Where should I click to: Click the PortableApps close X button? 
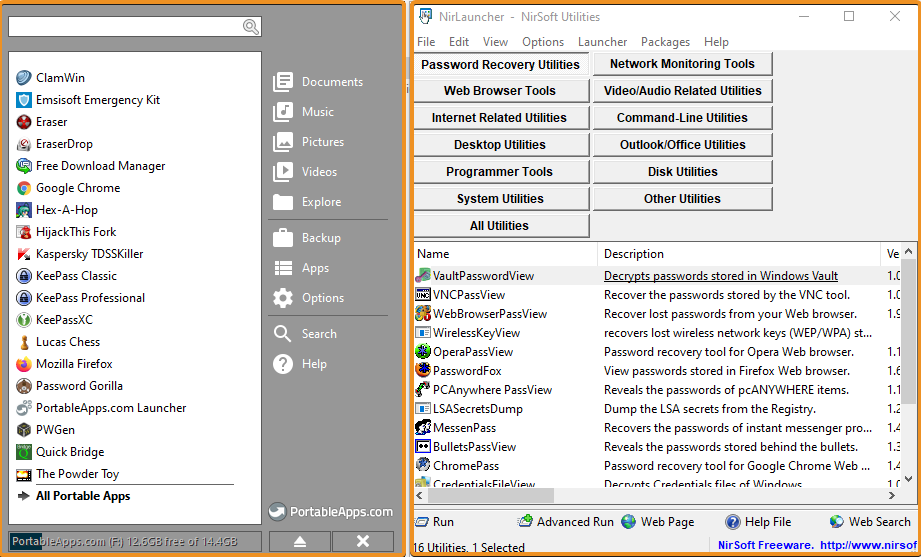[x=363, y=541]
